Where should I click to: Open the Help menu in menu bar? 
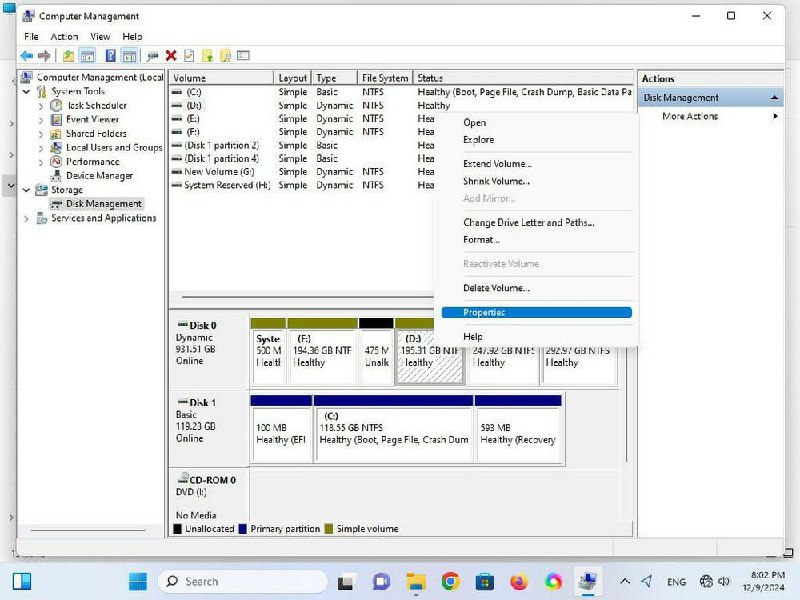(x=132, y=37)
